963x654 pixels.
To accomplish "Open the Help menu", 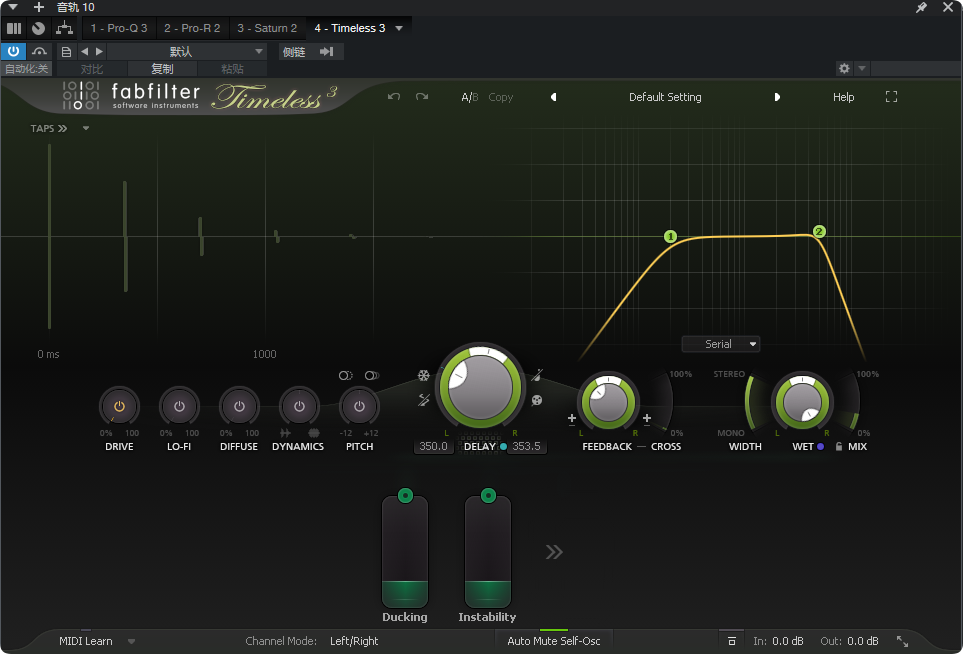I will (843, 97).
